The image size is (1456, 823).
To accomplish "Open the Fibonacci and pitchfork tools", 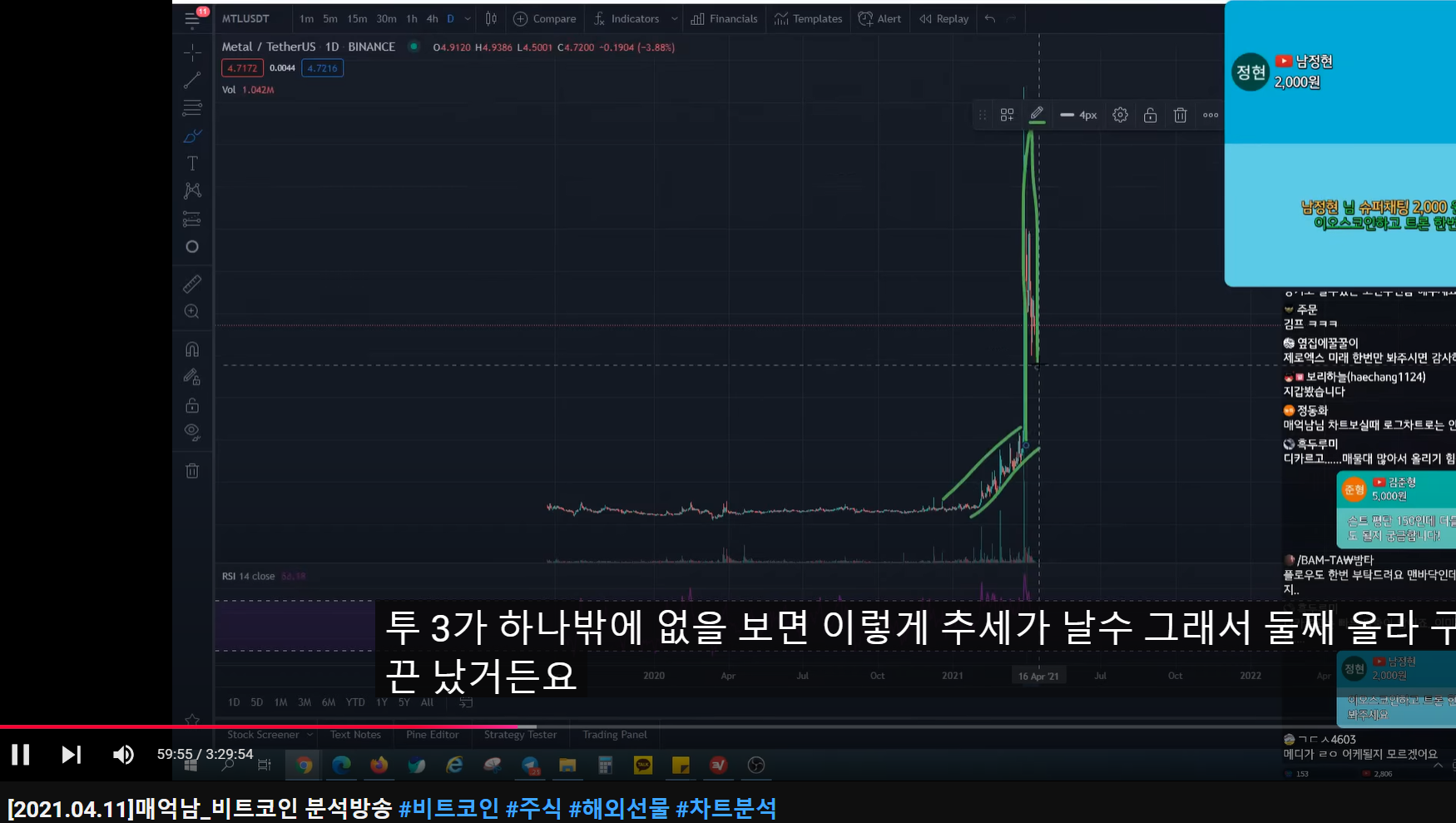I will 192,108.
